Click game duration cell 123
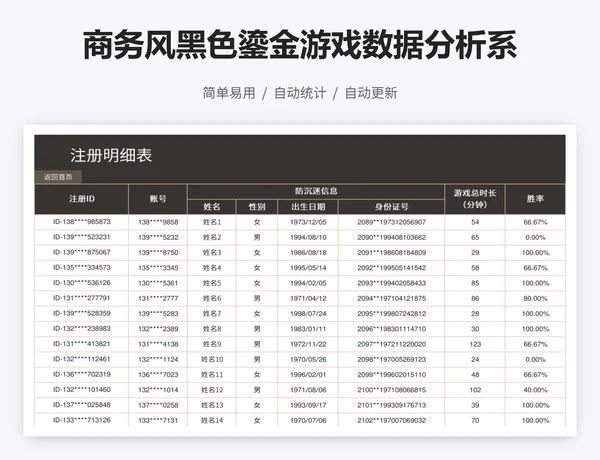This screenshot has width=600, height=460. tap(475, 344)
